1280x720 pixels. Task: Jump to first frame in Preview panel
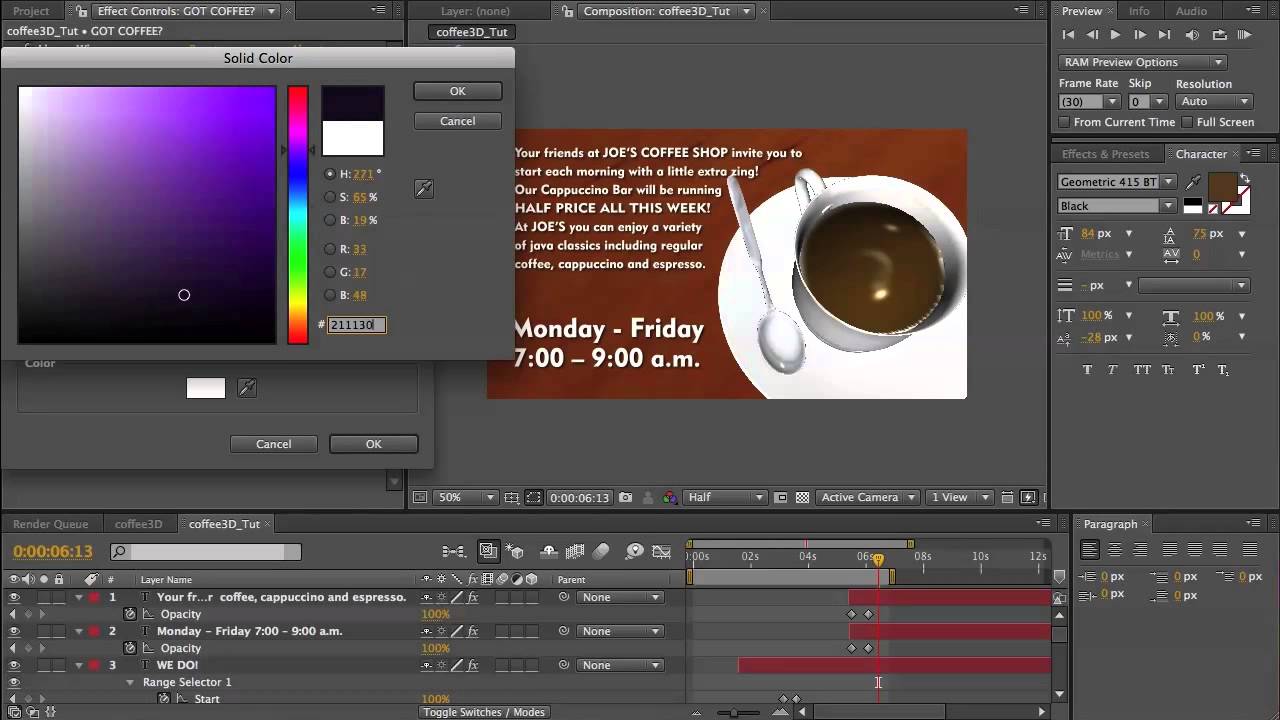point(1069,34)
